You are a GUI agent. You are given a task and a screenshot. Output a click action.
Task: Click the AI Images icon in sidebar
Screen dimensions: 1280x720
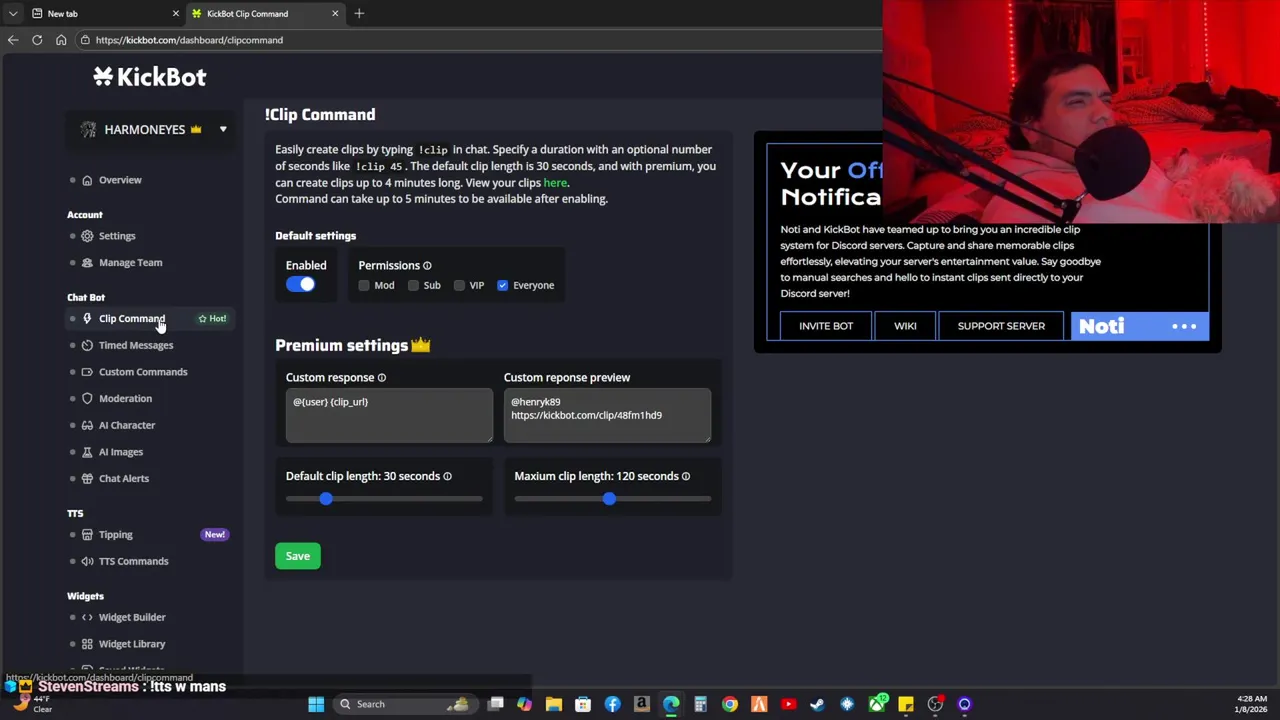pyautogui.click(x=87, y=452)
